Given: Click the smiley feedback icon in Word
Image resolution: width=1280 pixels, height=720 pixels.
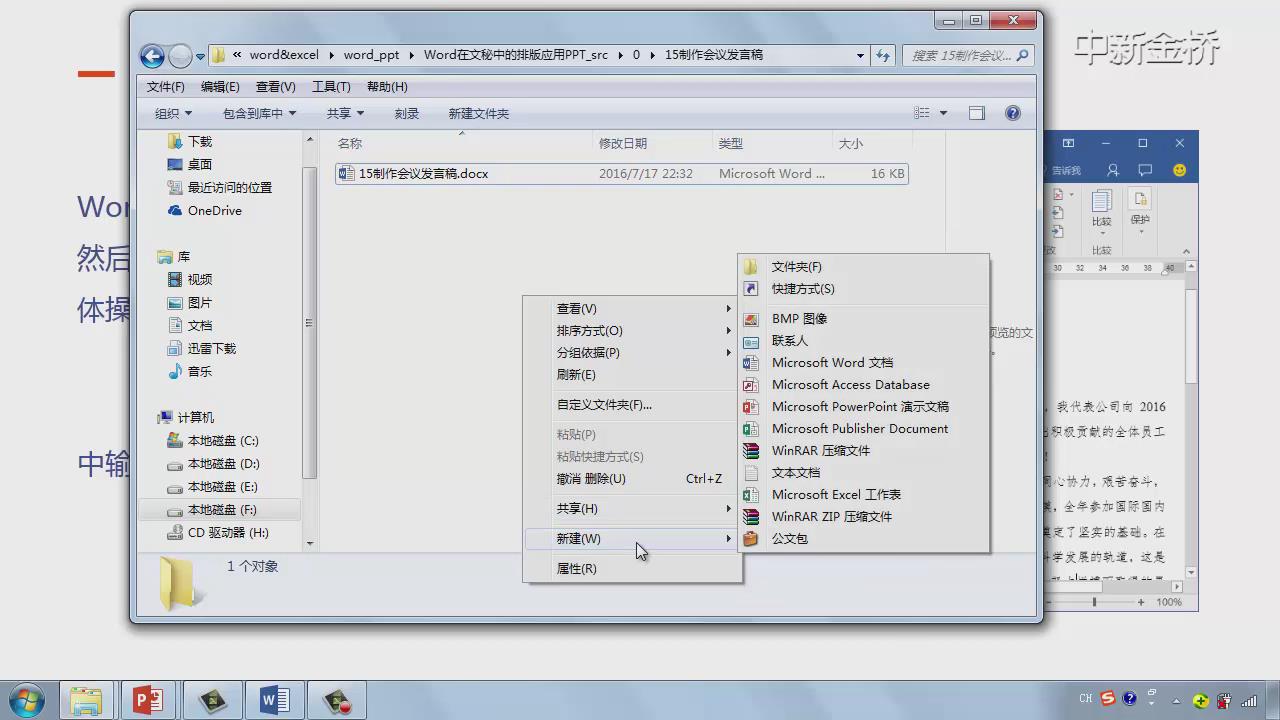Looking at the screenshot, I should click(x=1179, y=170).
